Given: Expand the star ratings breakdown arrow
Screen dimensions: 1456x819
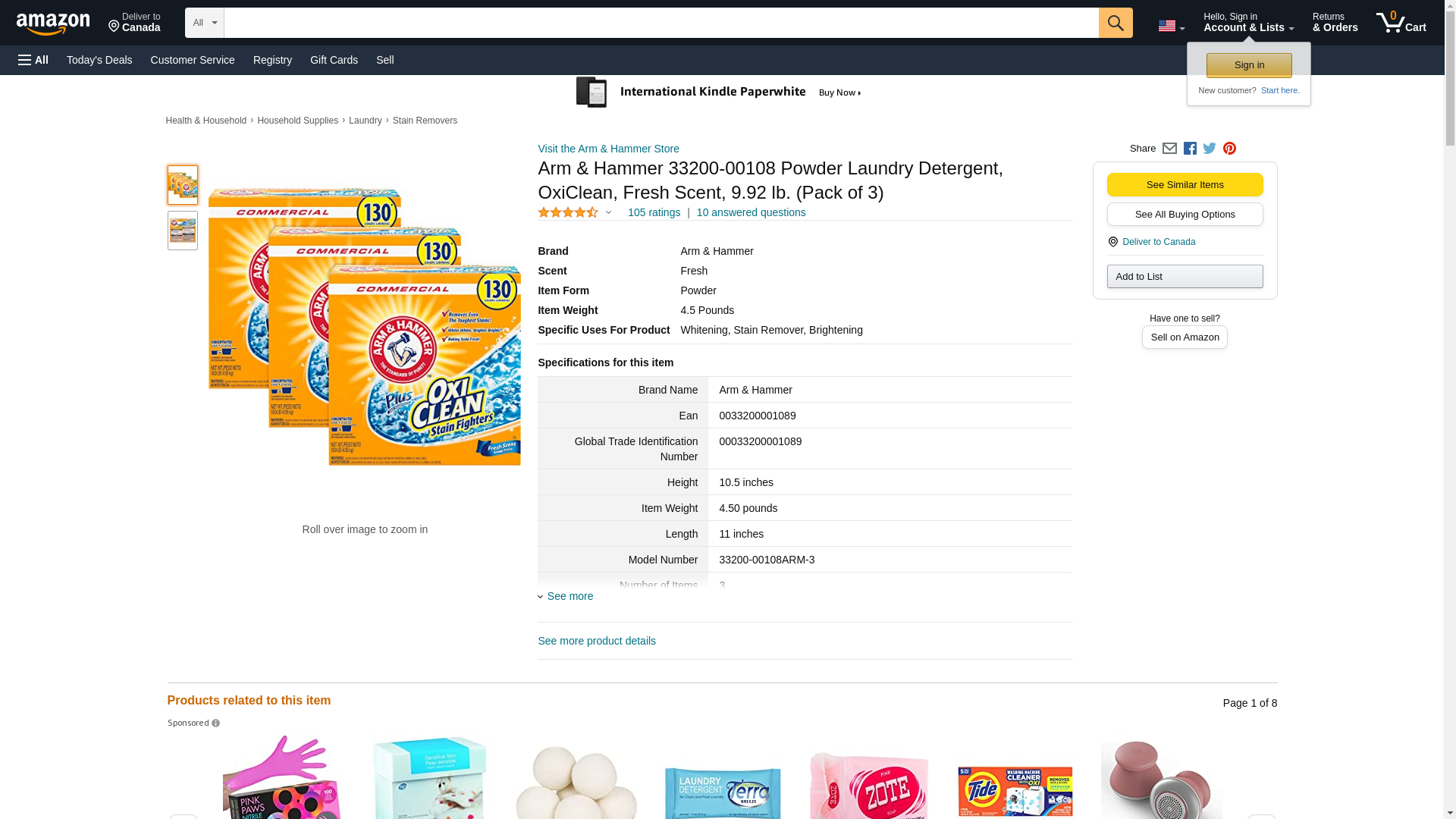Looking at the screenshot, I should click(608, 212).
